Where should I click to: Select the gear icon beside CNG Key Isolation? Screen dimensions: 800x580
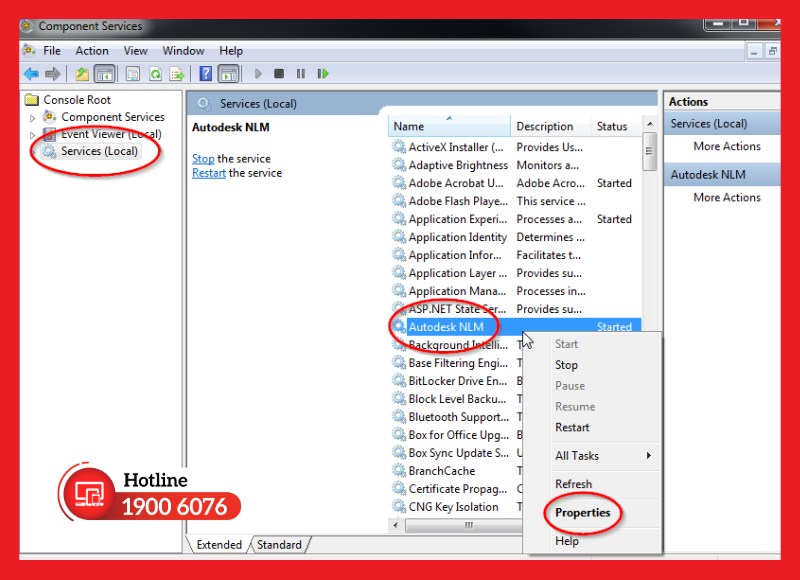click(x=398, y=507)
